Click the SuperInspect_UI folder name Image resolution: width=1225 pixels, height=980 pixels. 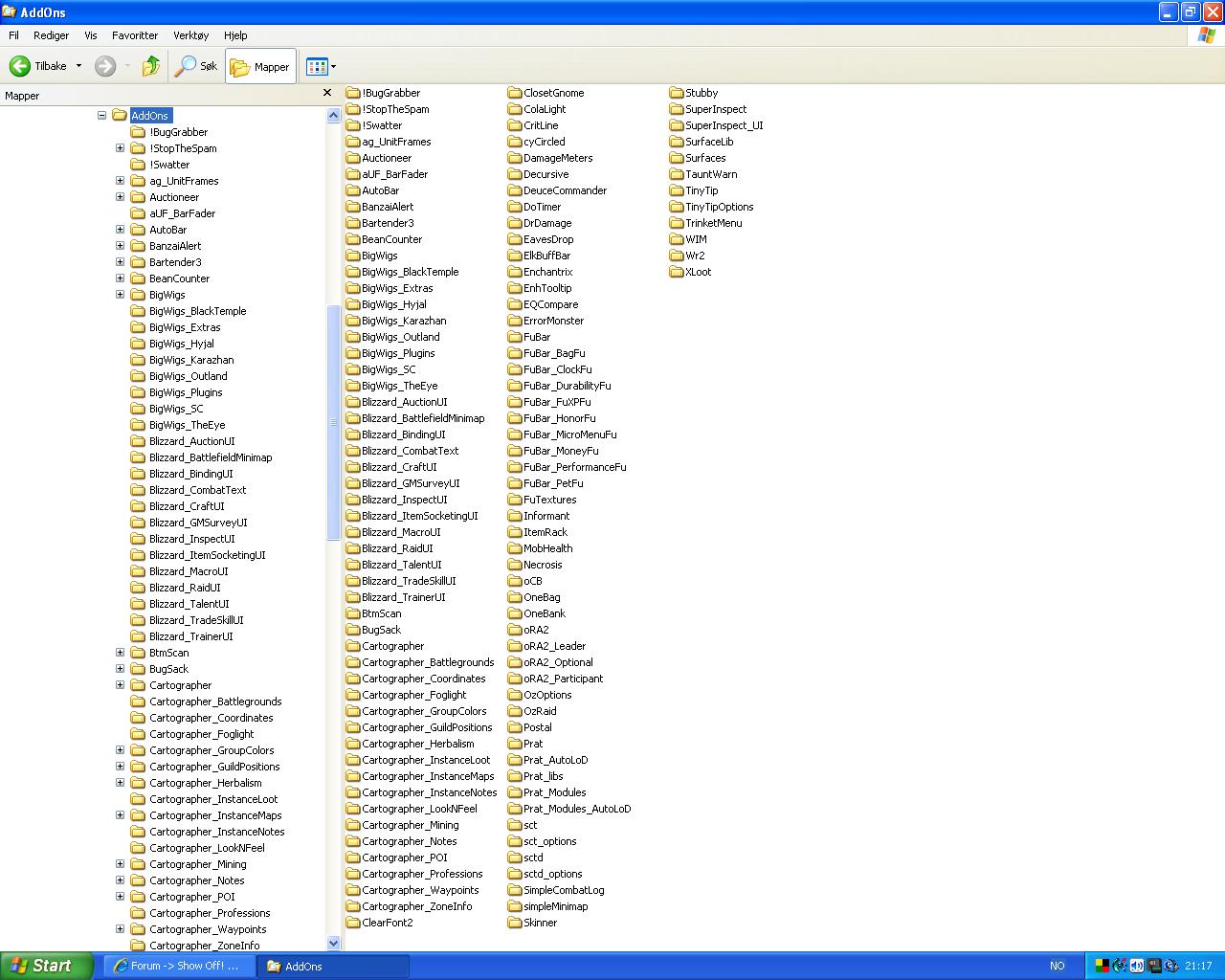tap(724, 125)
